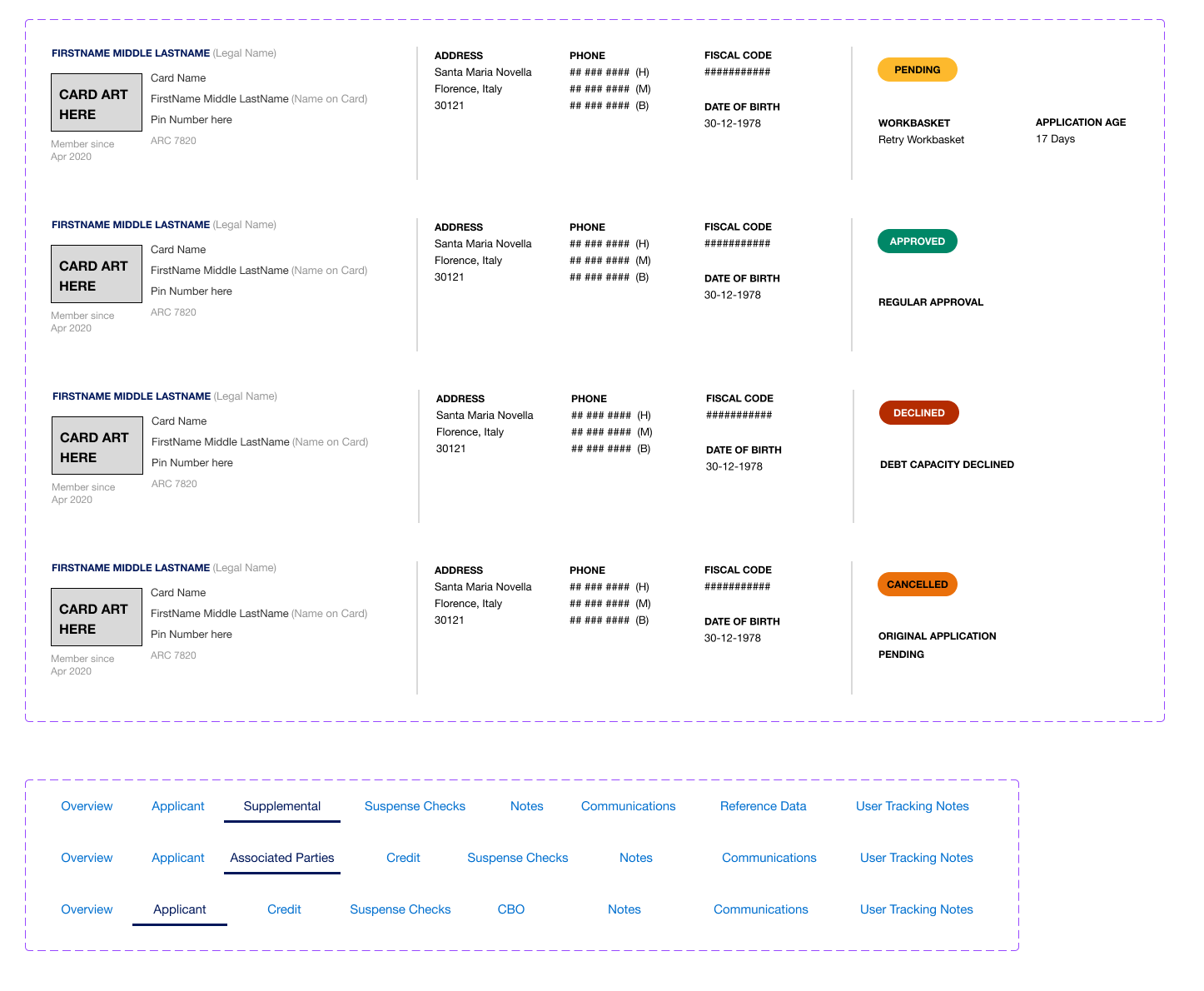
Task: Open the Credit tab in the middle row
Action: [403, 857]
